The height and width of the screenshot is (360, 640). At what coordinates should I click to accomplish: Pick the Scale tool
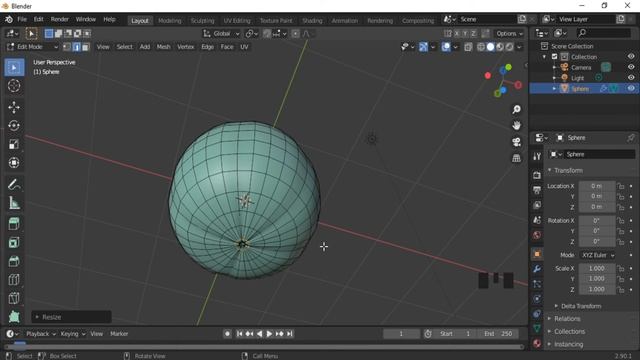point(14,144)
